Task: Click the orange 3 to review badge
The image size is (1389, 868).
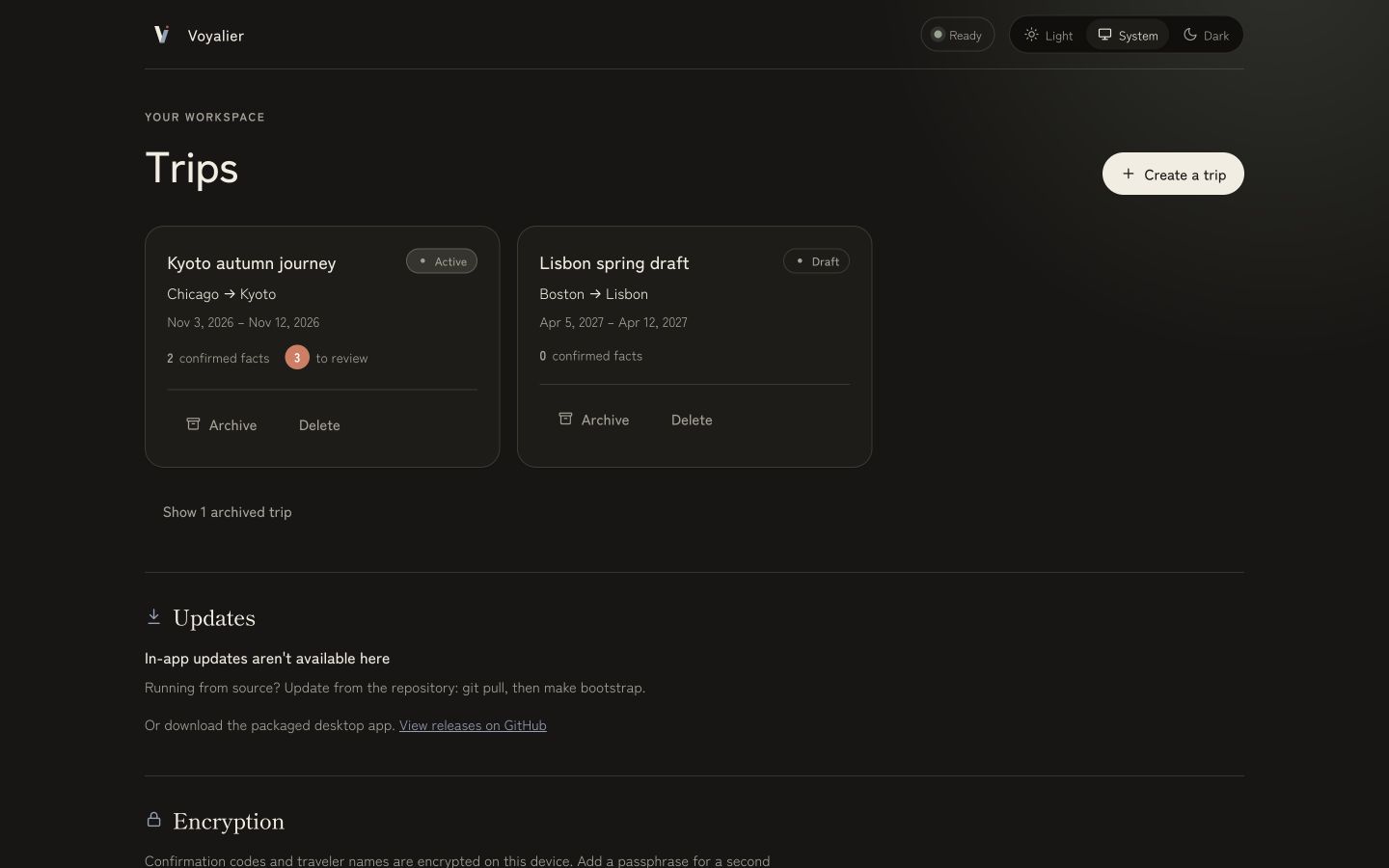Action: 297,358
